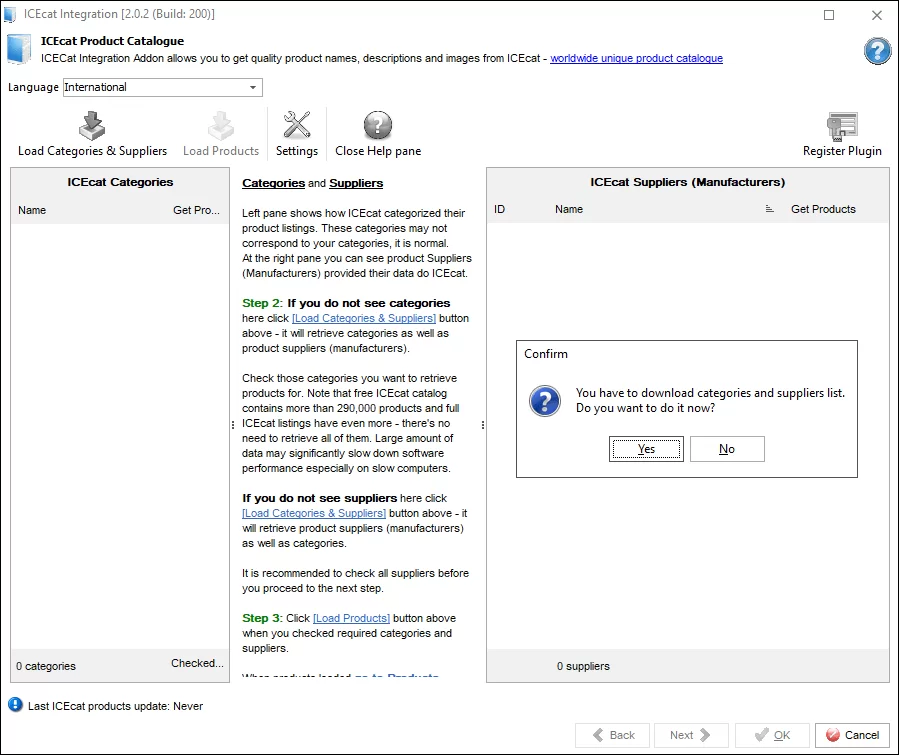This screenshot has width=899, height=755.
Task: Click the Load Categories & Suppliers toolbar icon
Action: click(92, 126)
